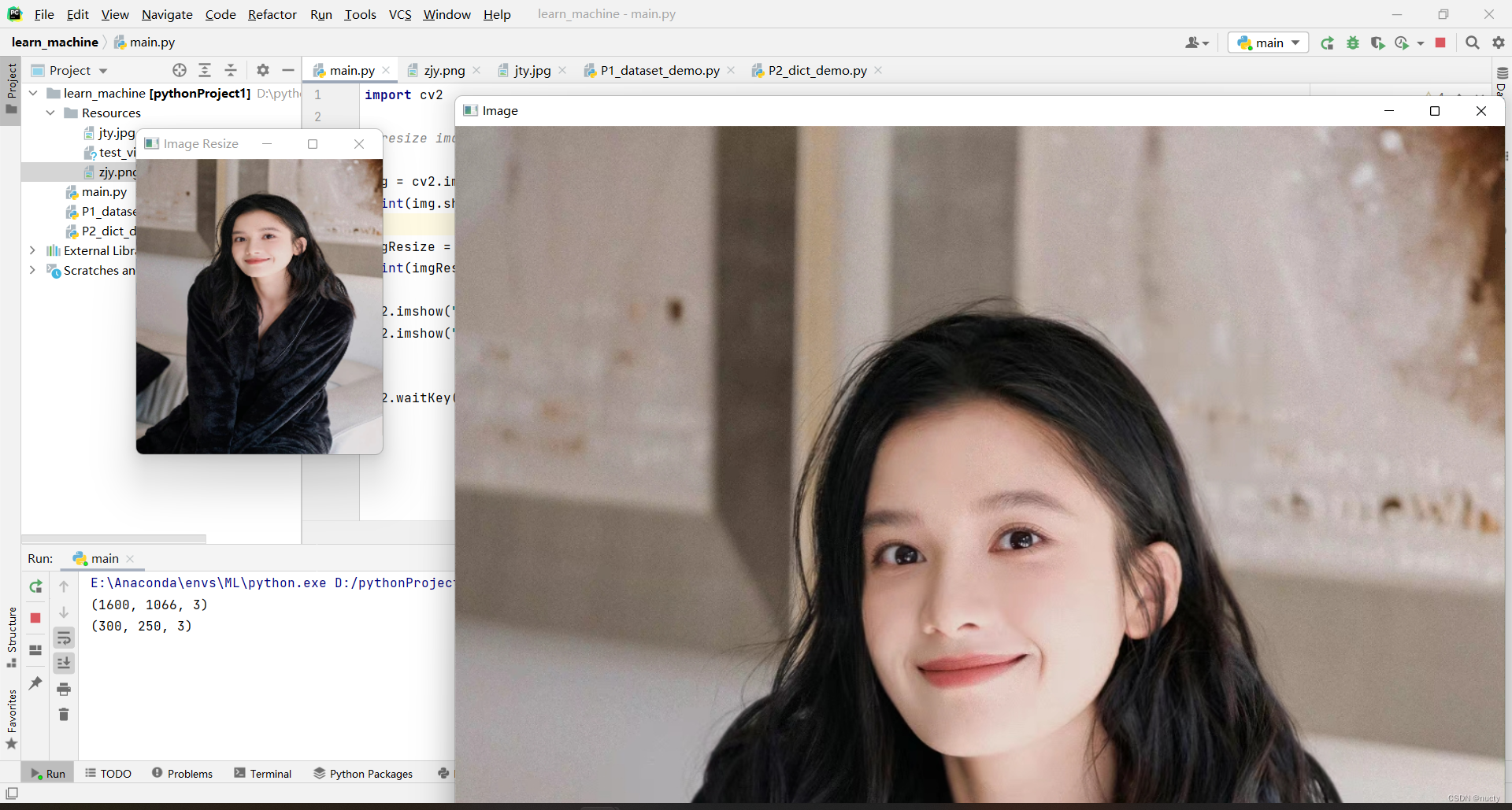Open the Project view dropdown
The image size is (1512, 810).
click(x=69, y=70)
